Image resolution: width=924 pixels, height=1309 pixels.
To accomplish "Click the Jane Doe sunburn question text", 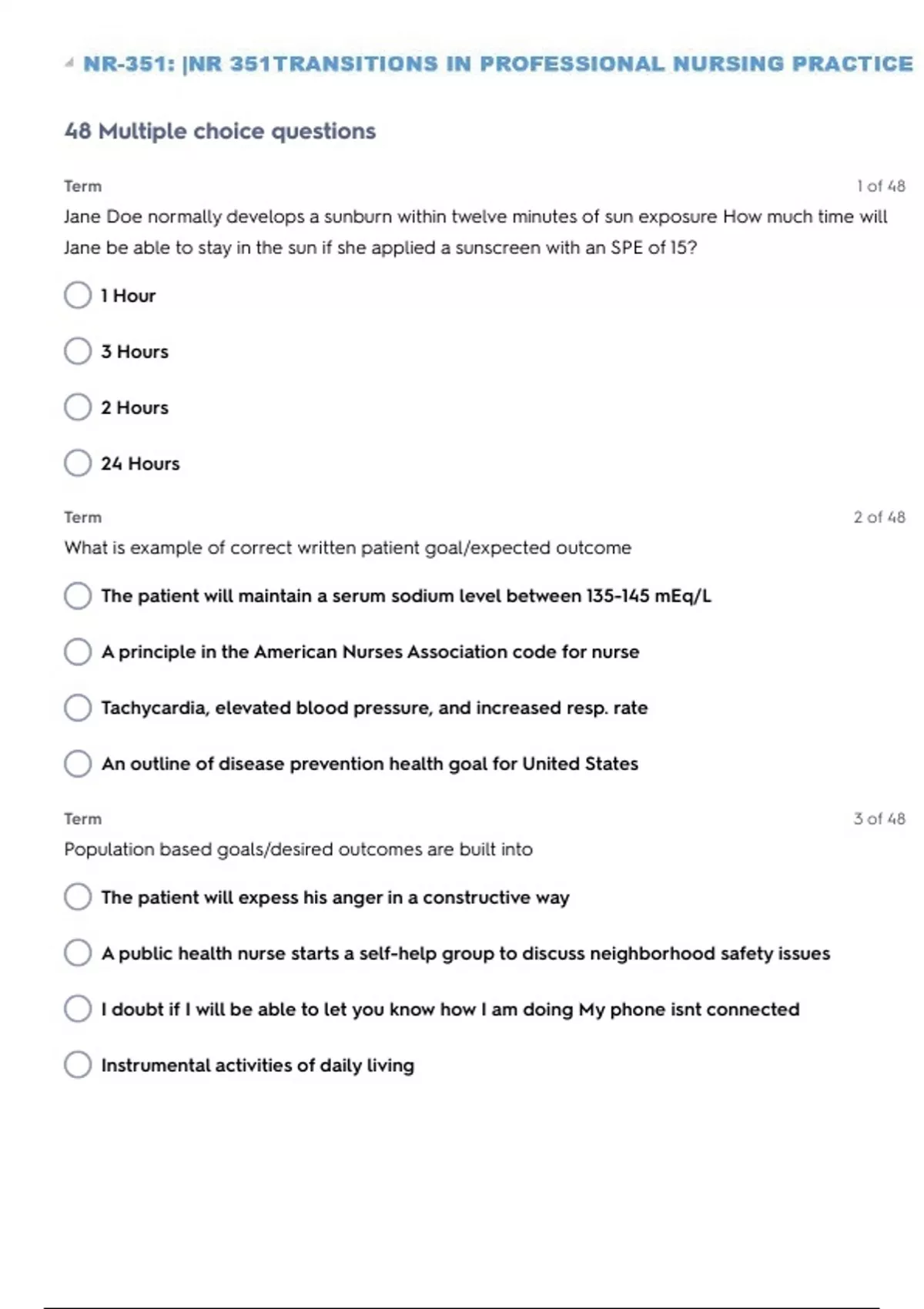I will pyautogui.click(x=475, y=232).
